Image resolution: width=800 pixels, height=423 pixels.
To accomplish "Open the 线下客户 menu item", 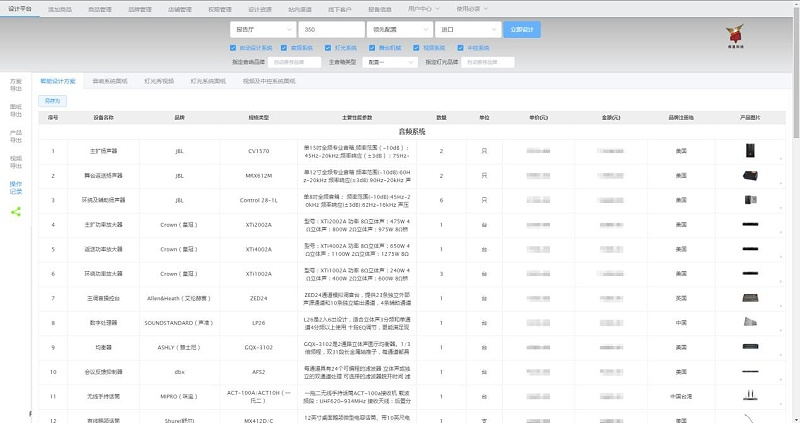I will (340, 9).
